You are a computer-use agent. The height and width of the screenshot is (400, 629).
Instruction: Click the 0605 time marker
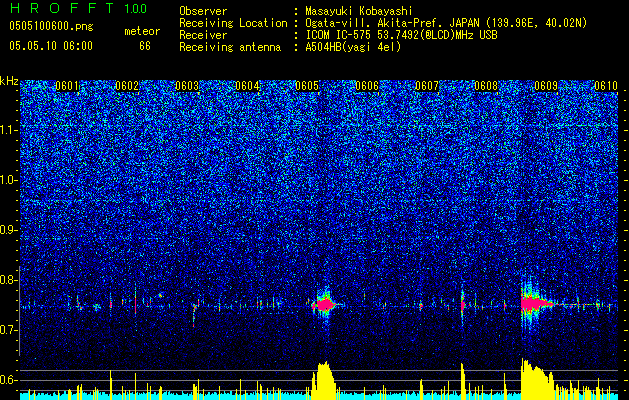coord(307,86)
